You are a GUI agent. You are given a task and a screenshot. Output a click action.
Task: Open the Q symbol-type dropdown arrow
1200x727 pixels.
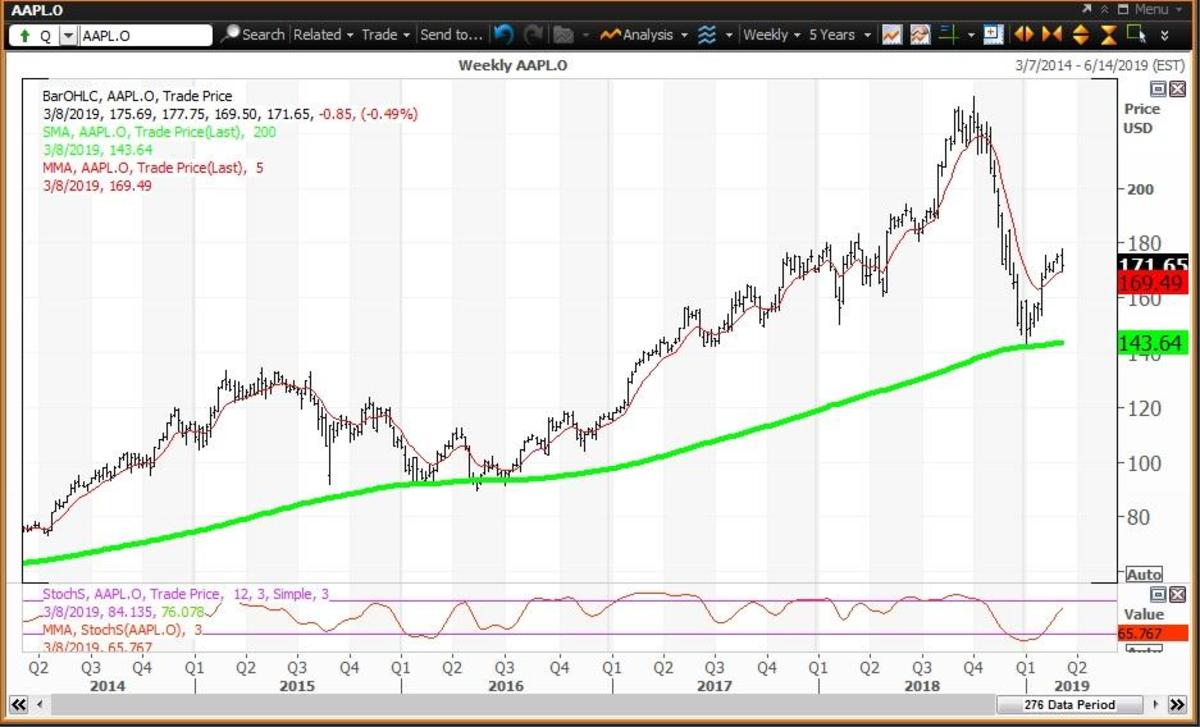pos(67,35)
